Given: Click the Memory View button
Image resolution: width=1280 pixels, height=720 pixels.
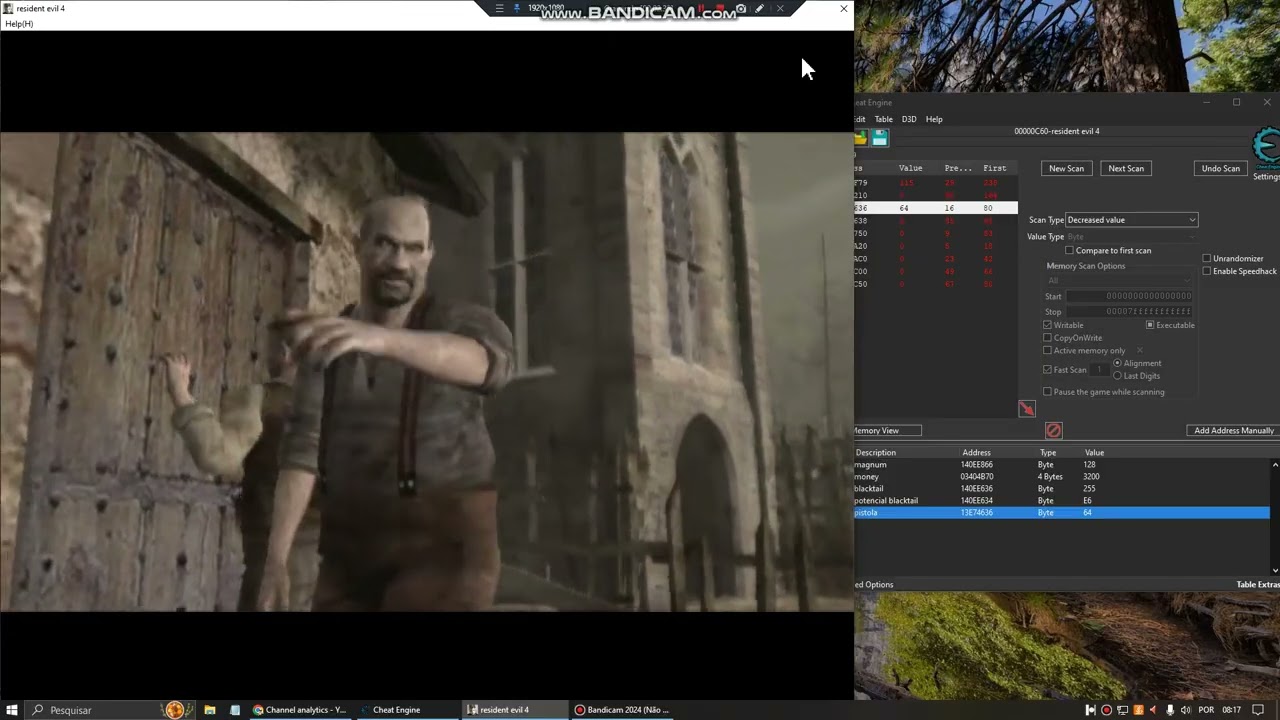Looking at the screenshot, I should 887,430.
